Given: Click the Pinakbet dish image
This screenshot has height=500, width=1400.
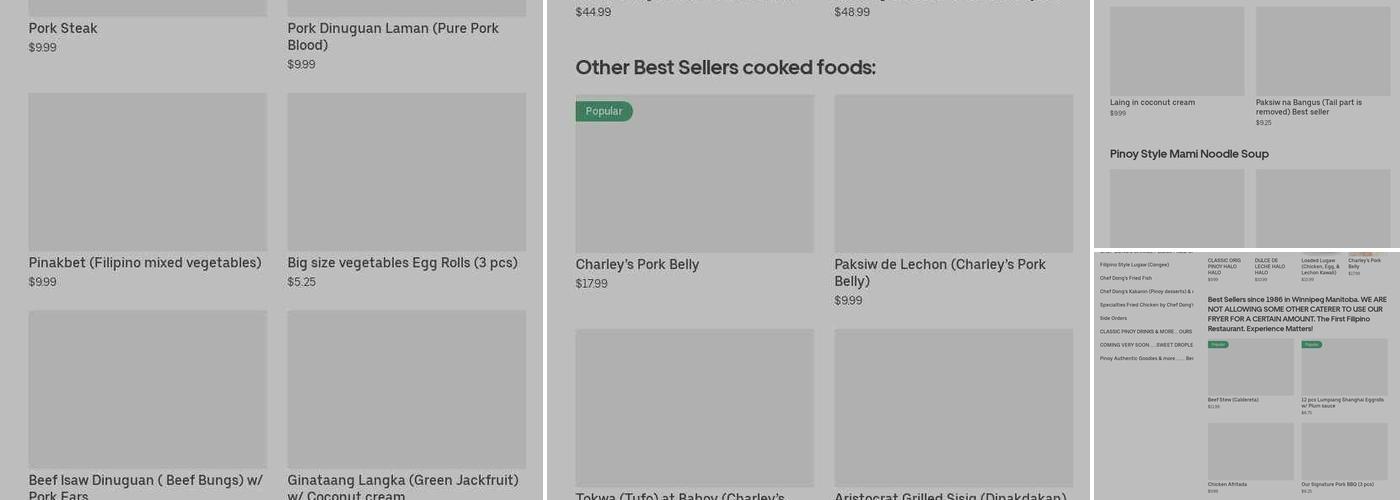Looking at the screenshot, I should click(147, 172).
